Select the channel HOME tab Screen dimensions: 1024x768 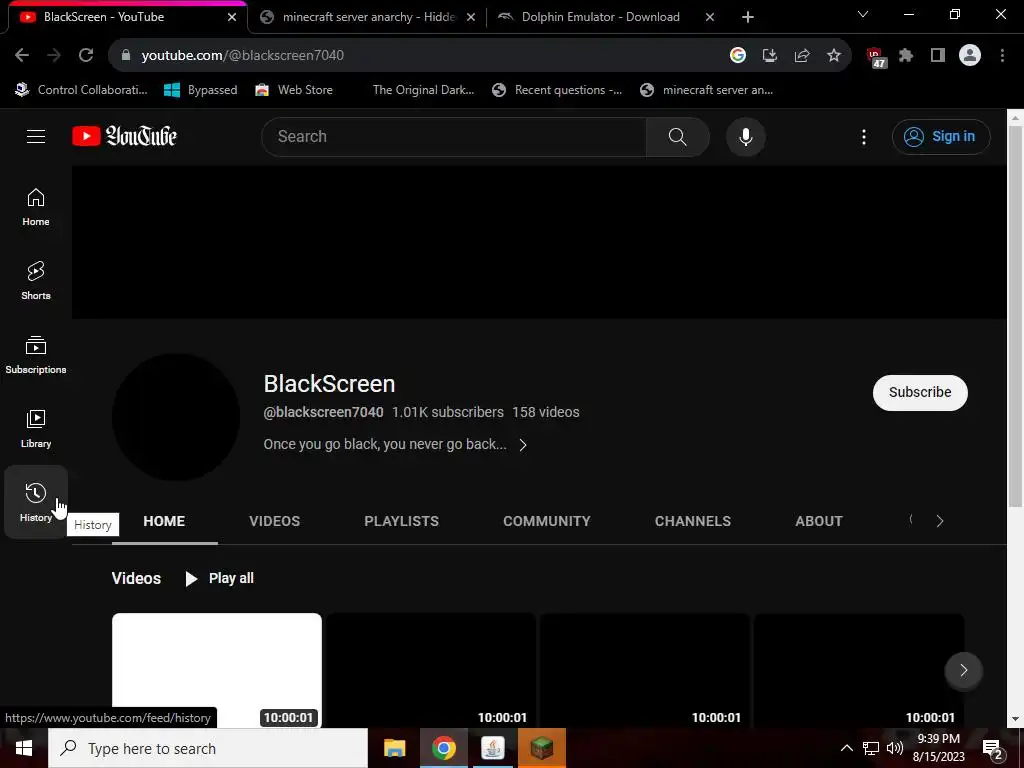(164, 521)
